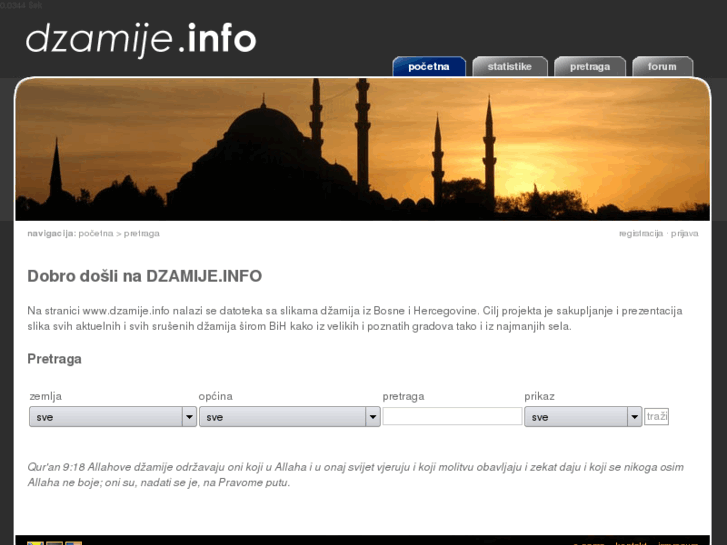727x545 pixels.
Task: Click the 'Dobro došli na DZAMIJE.INFO' heading
Action: click(145, 276)
